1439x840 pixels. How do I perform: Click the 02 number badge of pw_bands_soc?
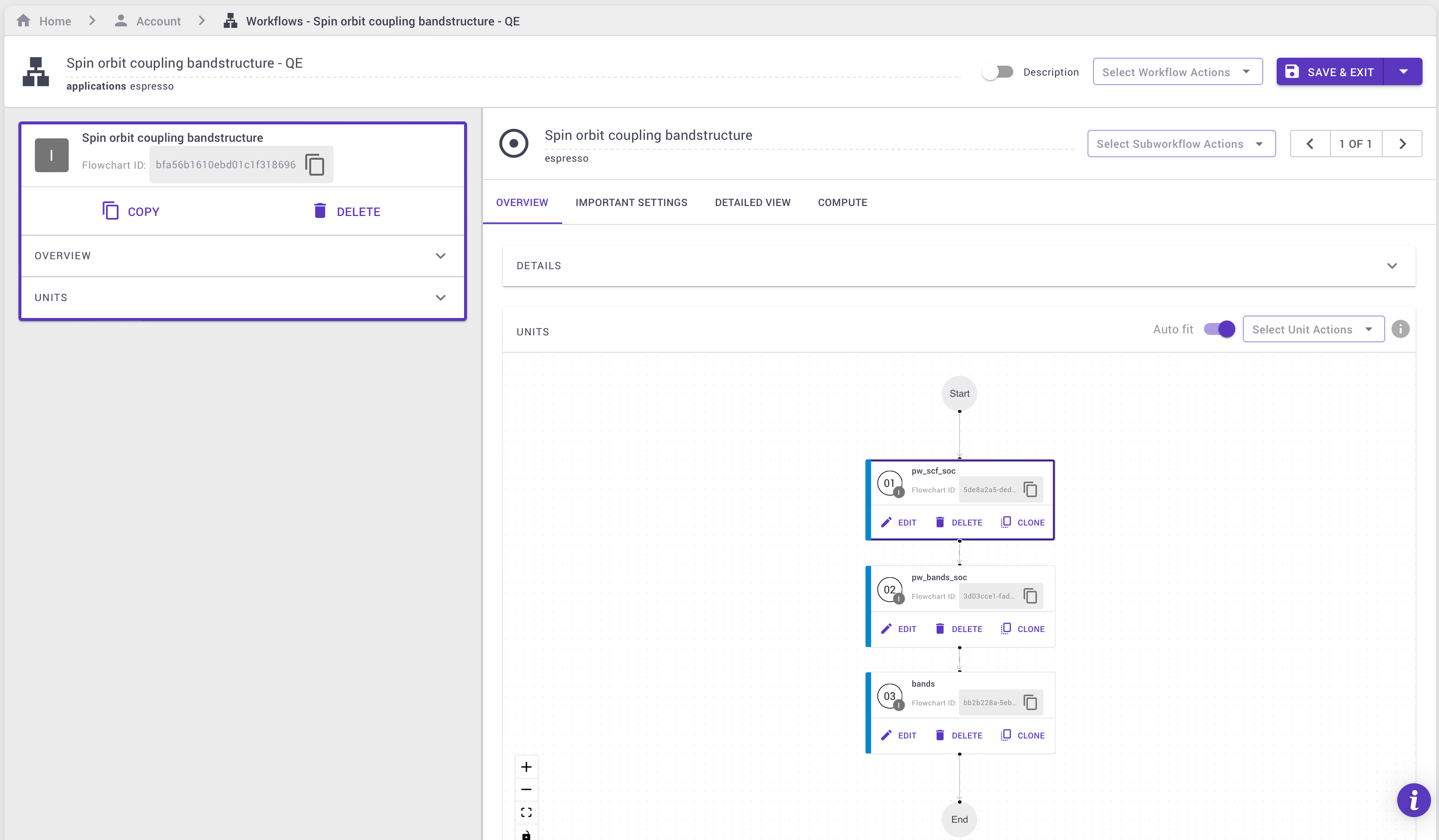890,590
